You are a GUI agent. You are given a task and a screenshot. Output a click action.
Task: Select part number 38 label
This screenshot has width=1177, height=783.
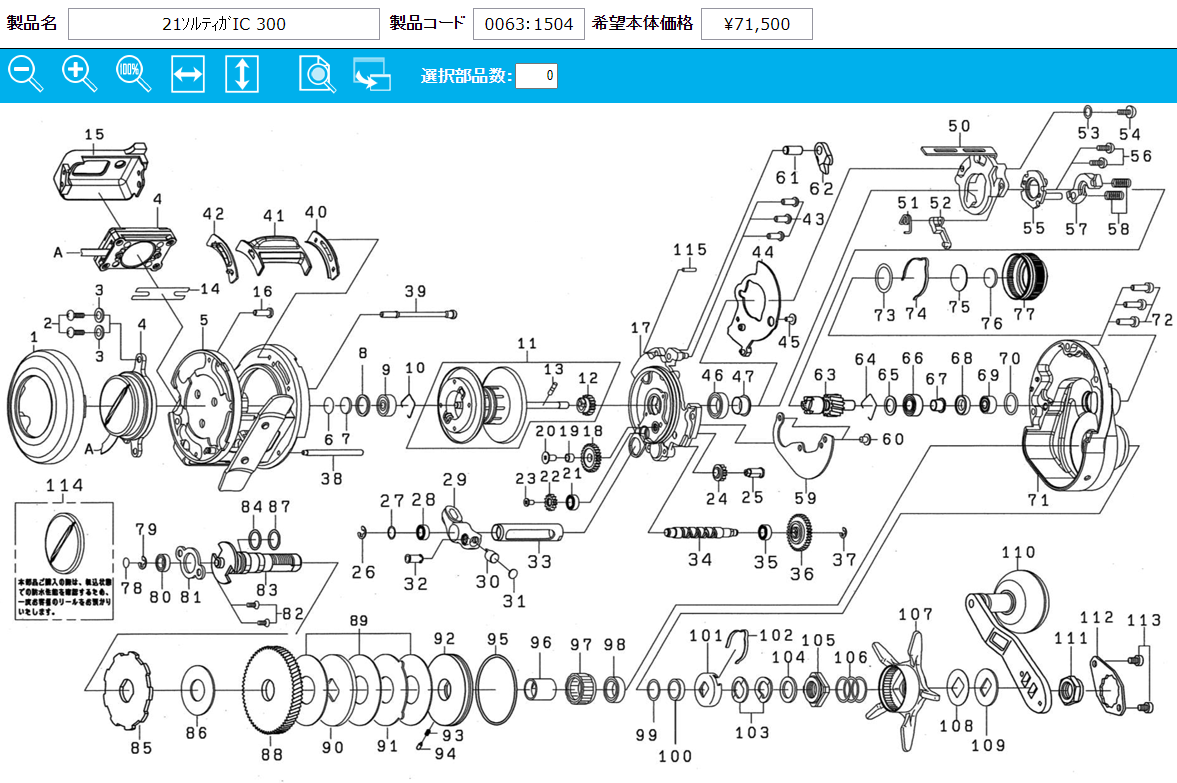coord(332,478)
